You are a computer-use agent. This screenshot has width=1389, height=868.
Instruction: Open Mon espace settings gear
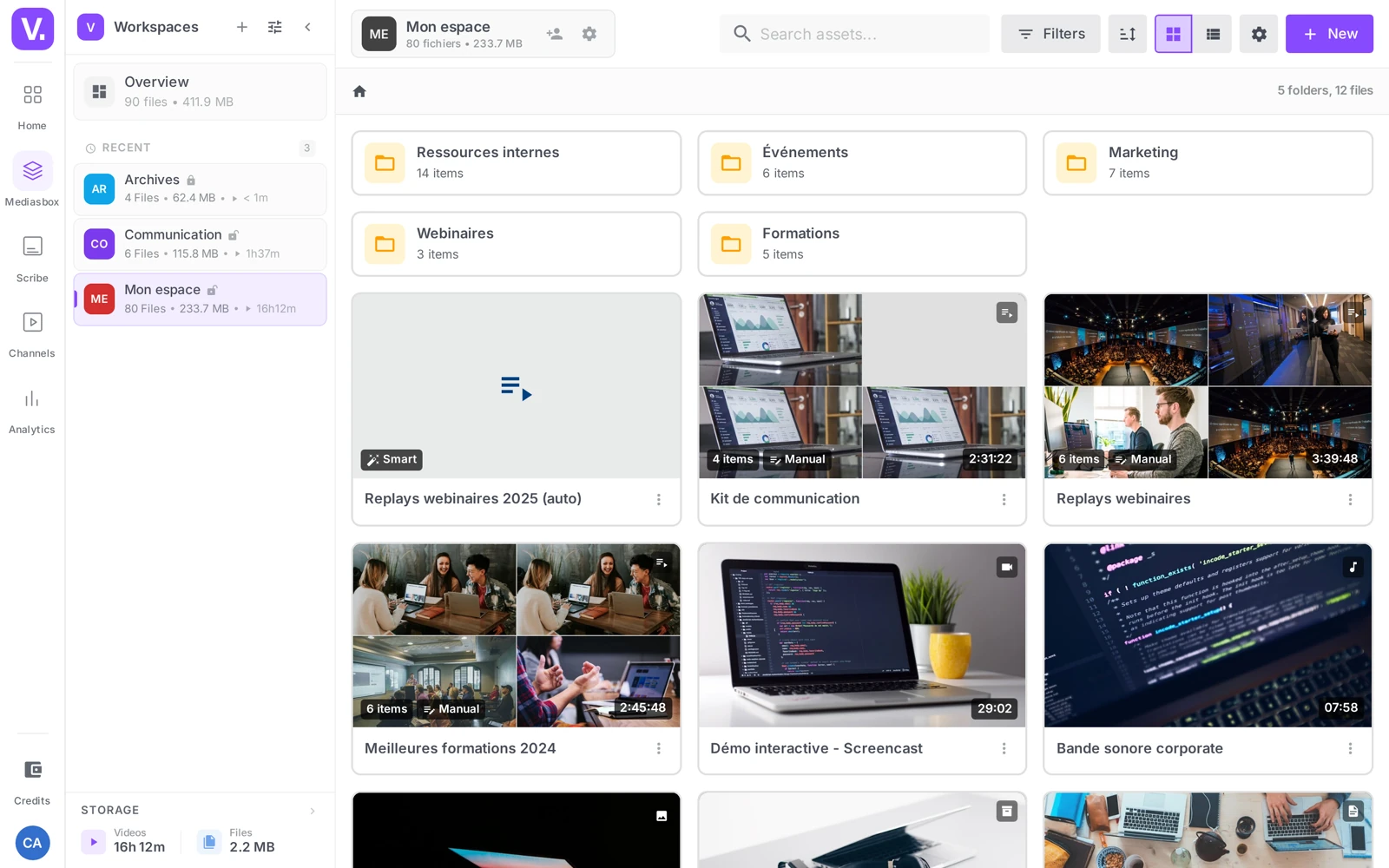(x=589, y=34)
